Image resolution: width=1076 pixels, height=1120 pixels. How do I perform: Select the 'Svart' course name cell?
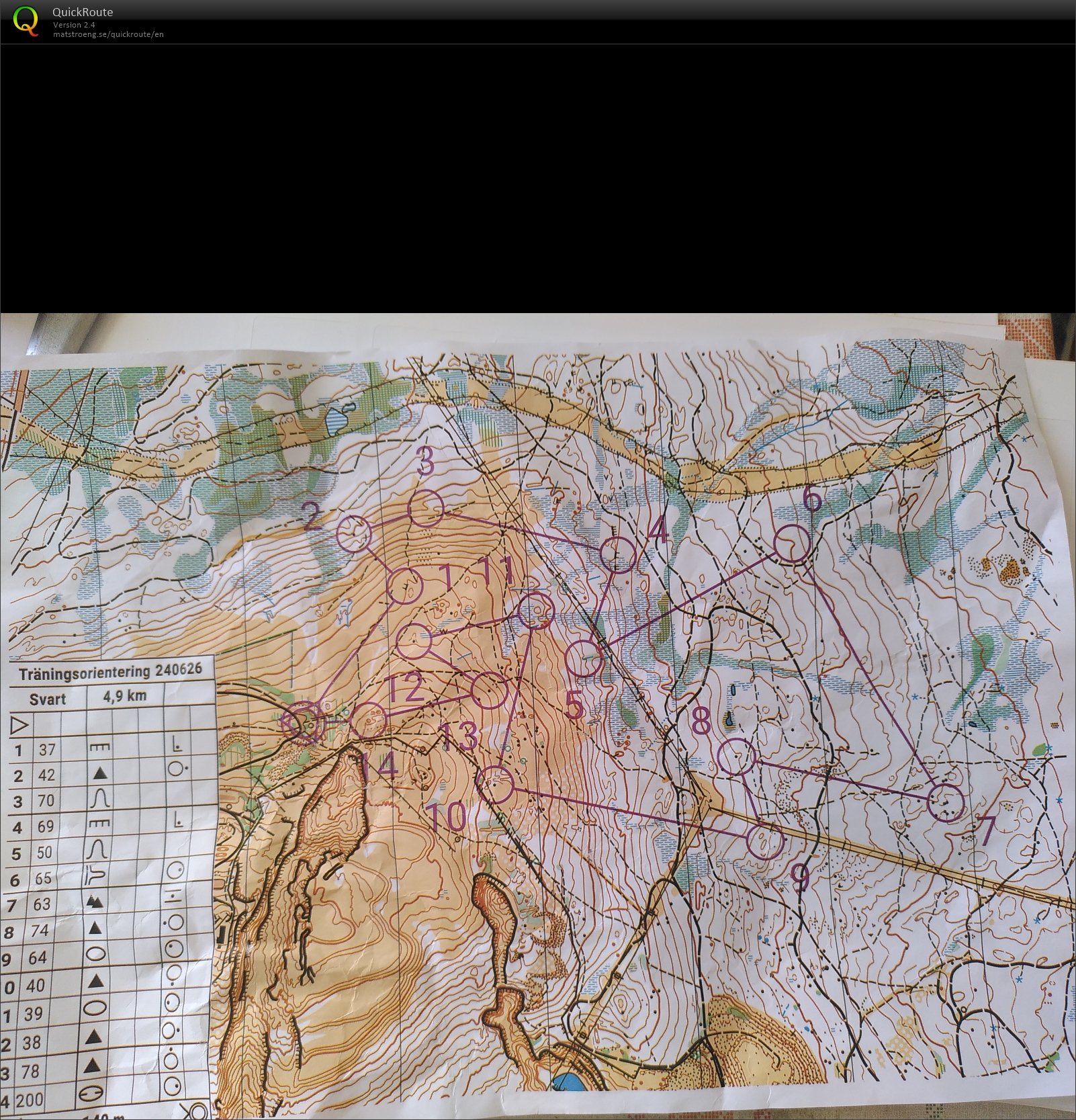click(x=48, y=699)
